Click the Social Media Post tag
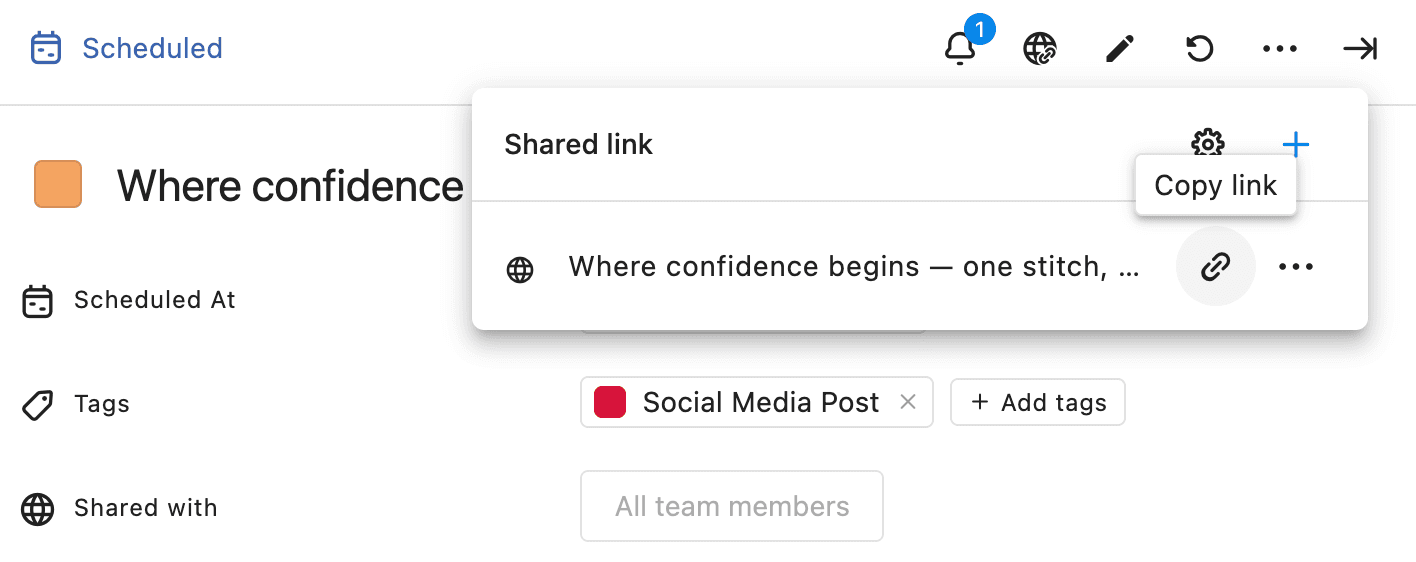 [x=760, y=402]
